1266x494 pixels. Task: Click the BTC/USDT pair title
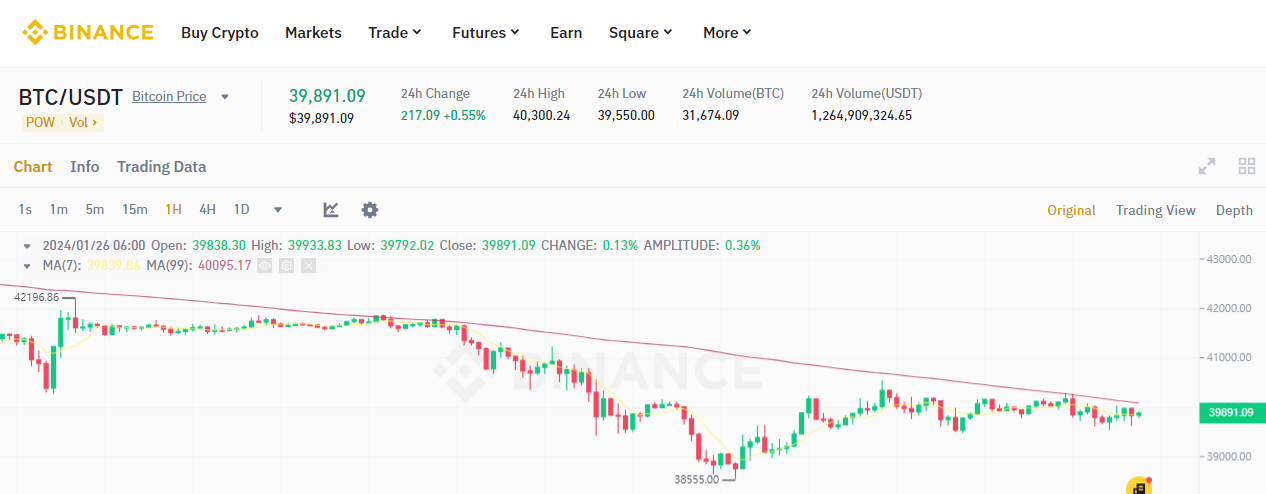click(x=70, y=97)
